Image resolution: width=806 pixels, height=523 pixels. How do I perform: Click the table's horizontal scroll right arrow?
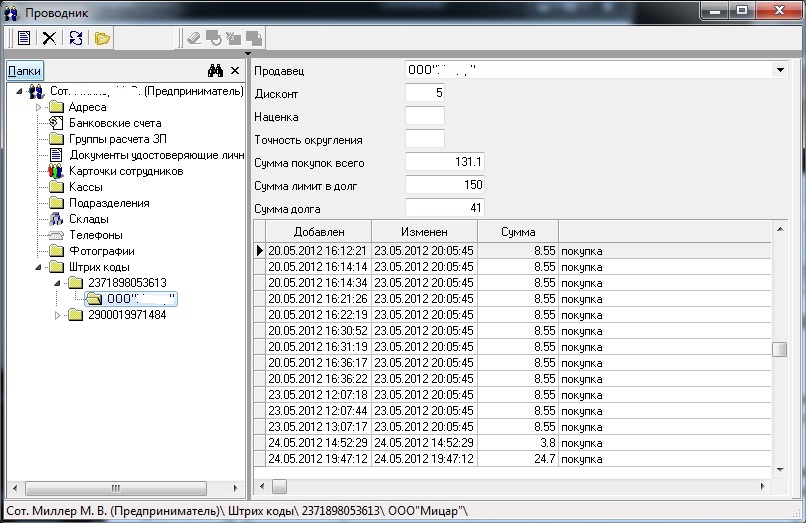762,486
